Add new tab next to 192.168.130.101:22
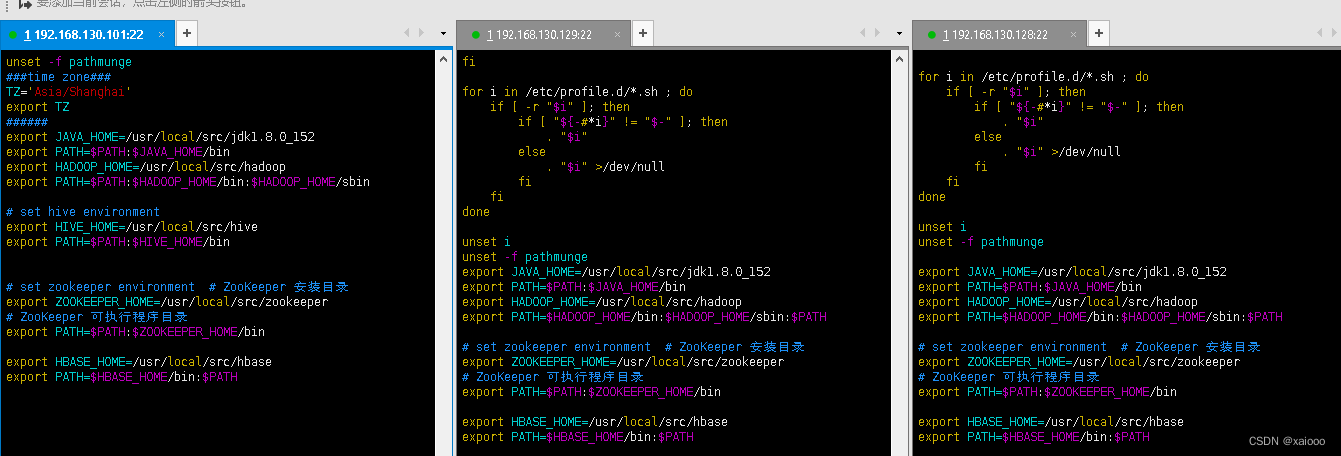Screen dimensions: 1341x456 coord(186,34)
